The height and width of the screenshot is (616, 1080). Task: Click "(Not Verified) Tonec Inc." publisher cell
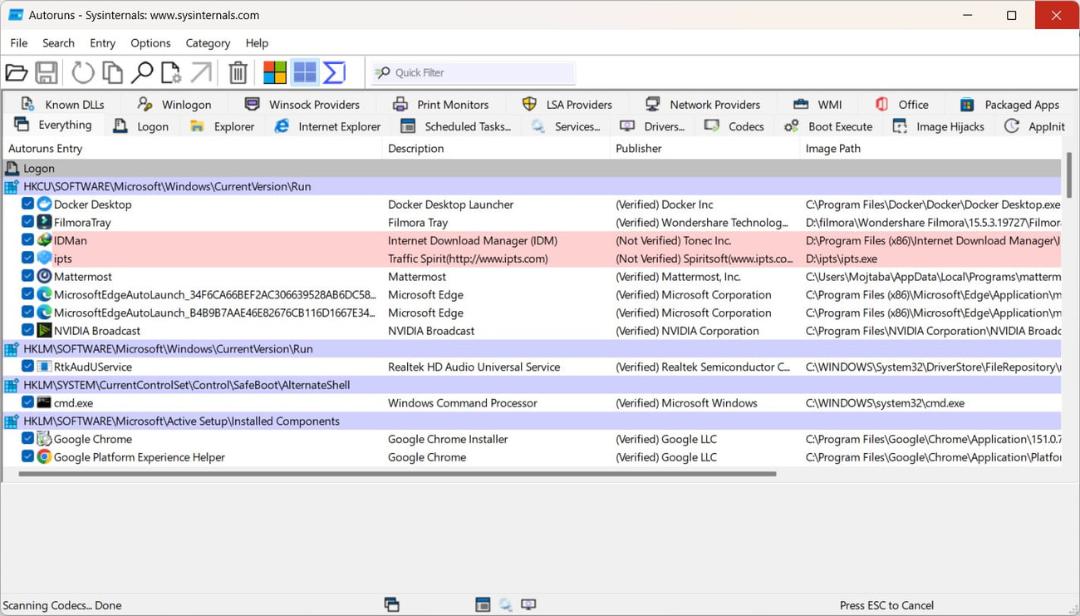(x=673, y=240)
